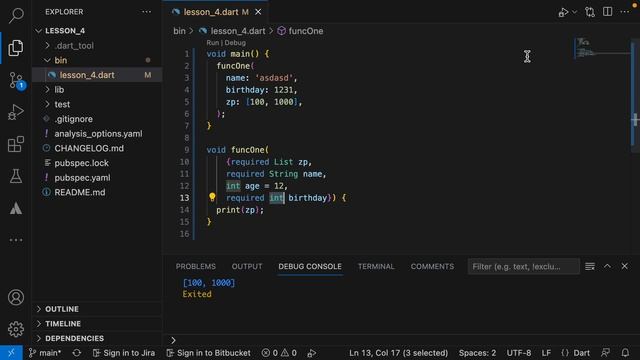
Task: Open changes compare icon in editor toolbar
Action: [590, 12]
